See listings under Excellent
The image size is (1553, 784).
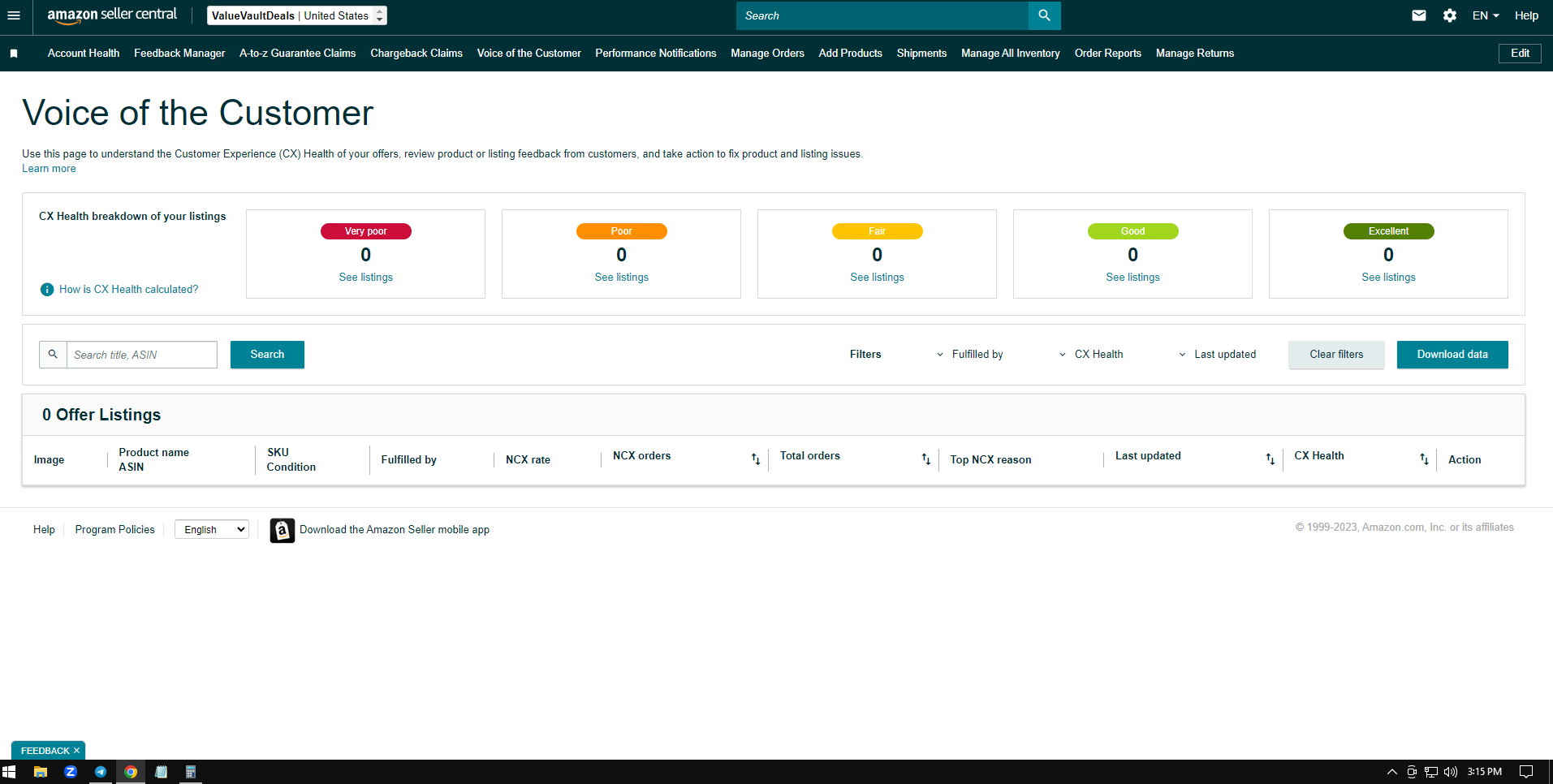click(1388, 278)
